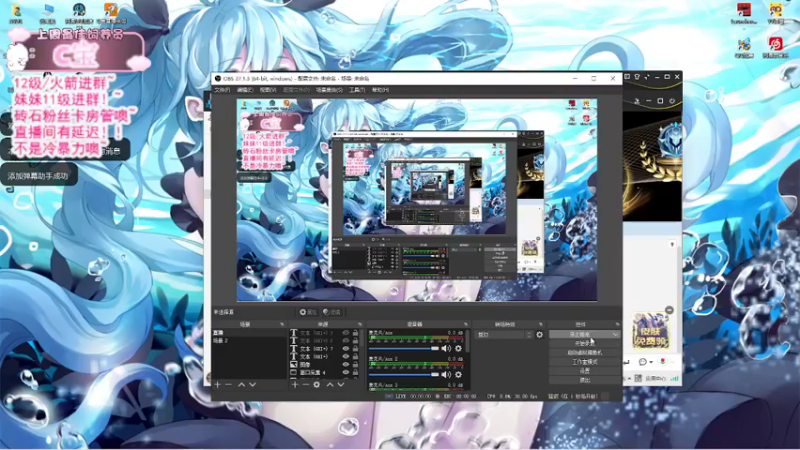Remove the selected scene with the minus icon
800x450 pixels.
point(229,385)
